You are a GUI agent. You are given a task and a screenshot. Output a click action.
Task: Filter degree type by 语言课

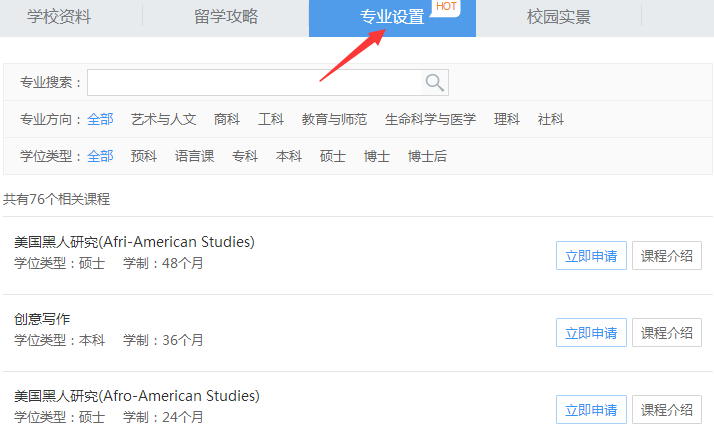tap(194, 156)
